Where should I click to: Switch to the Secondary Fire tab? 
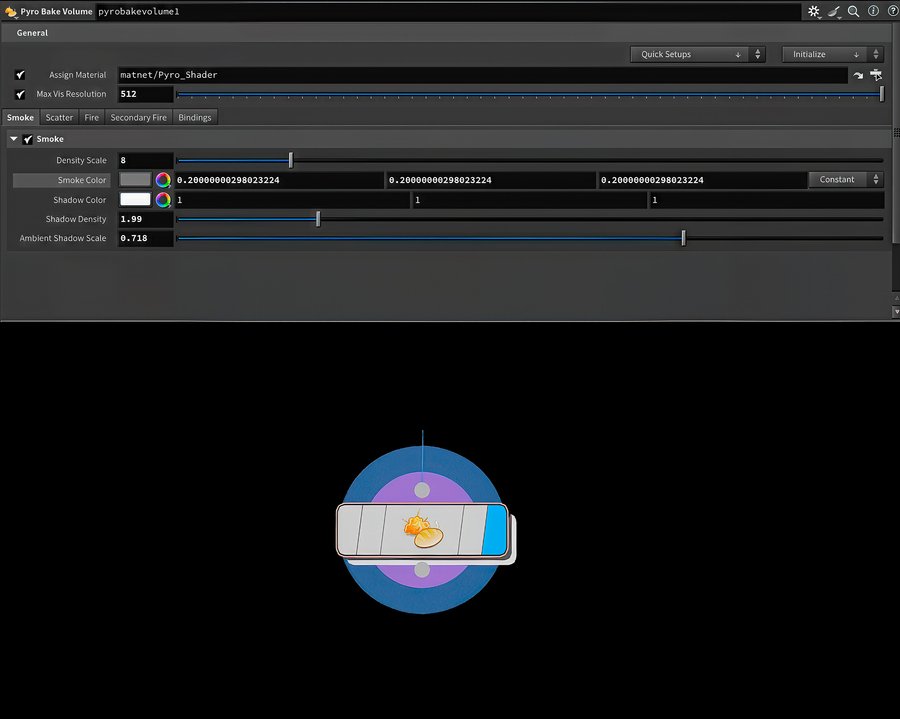tap(138, 118)
